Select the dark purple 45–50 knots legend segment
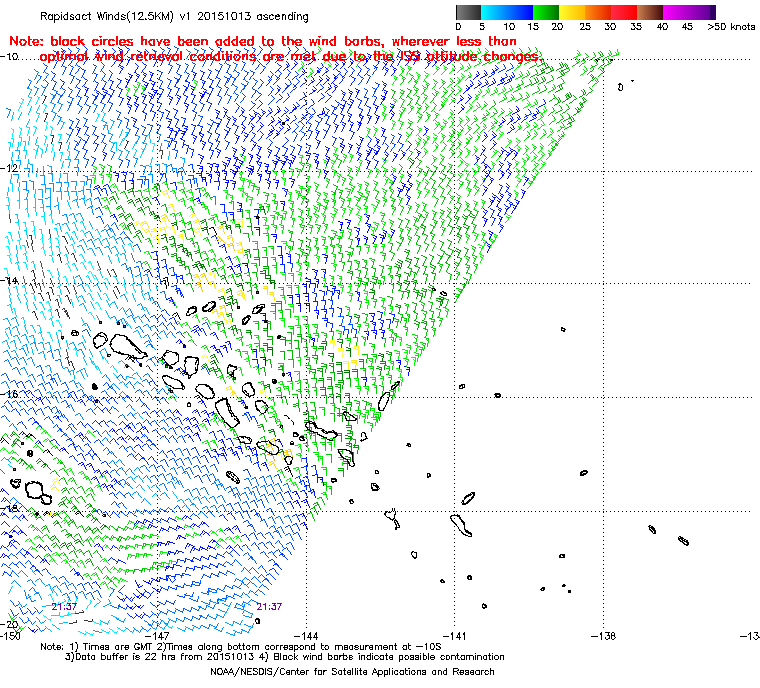The height and width of the screenshot is (688, 760). pos(703,12)
